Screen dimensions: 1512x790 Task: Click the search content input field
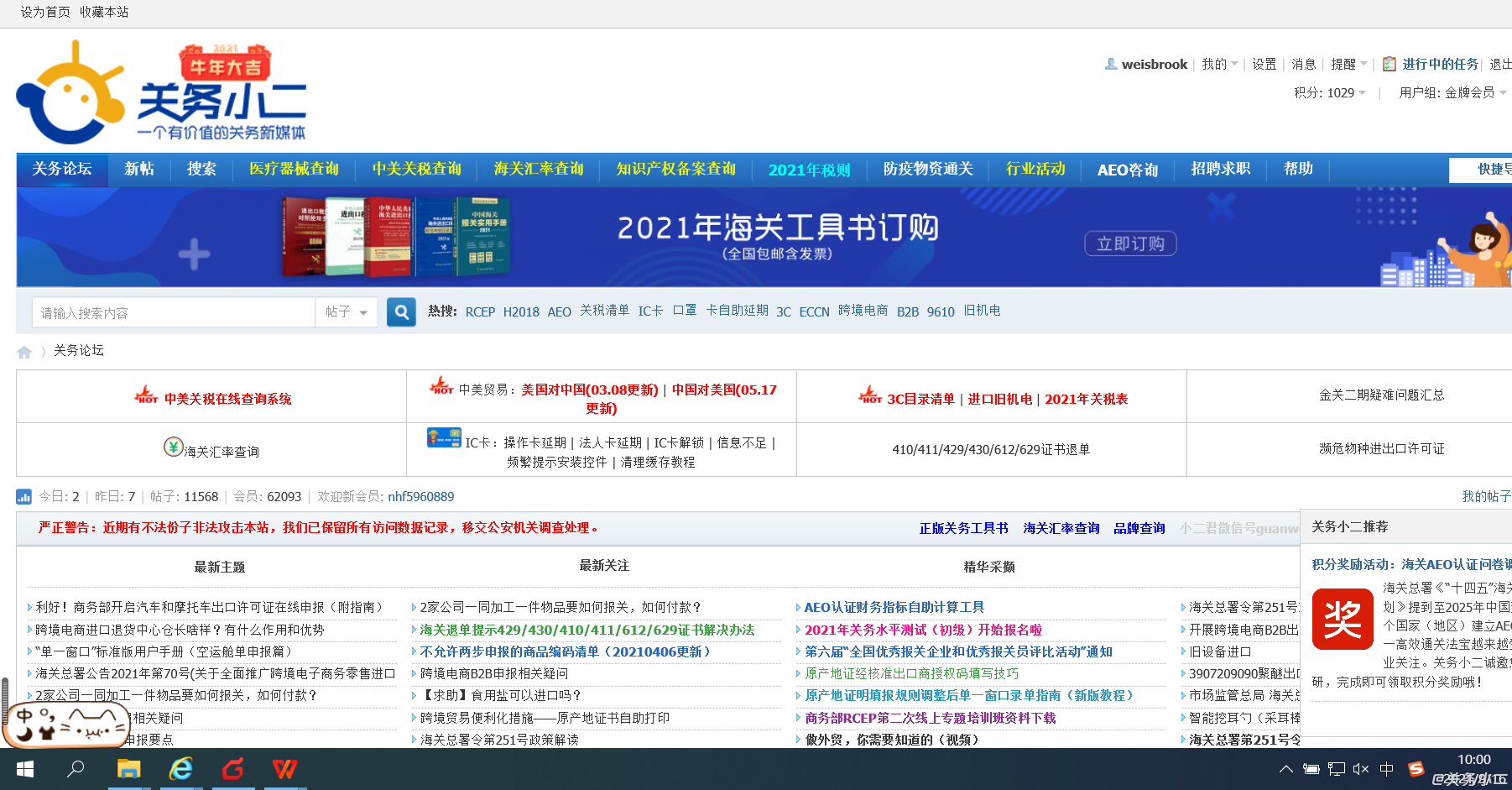174,312
